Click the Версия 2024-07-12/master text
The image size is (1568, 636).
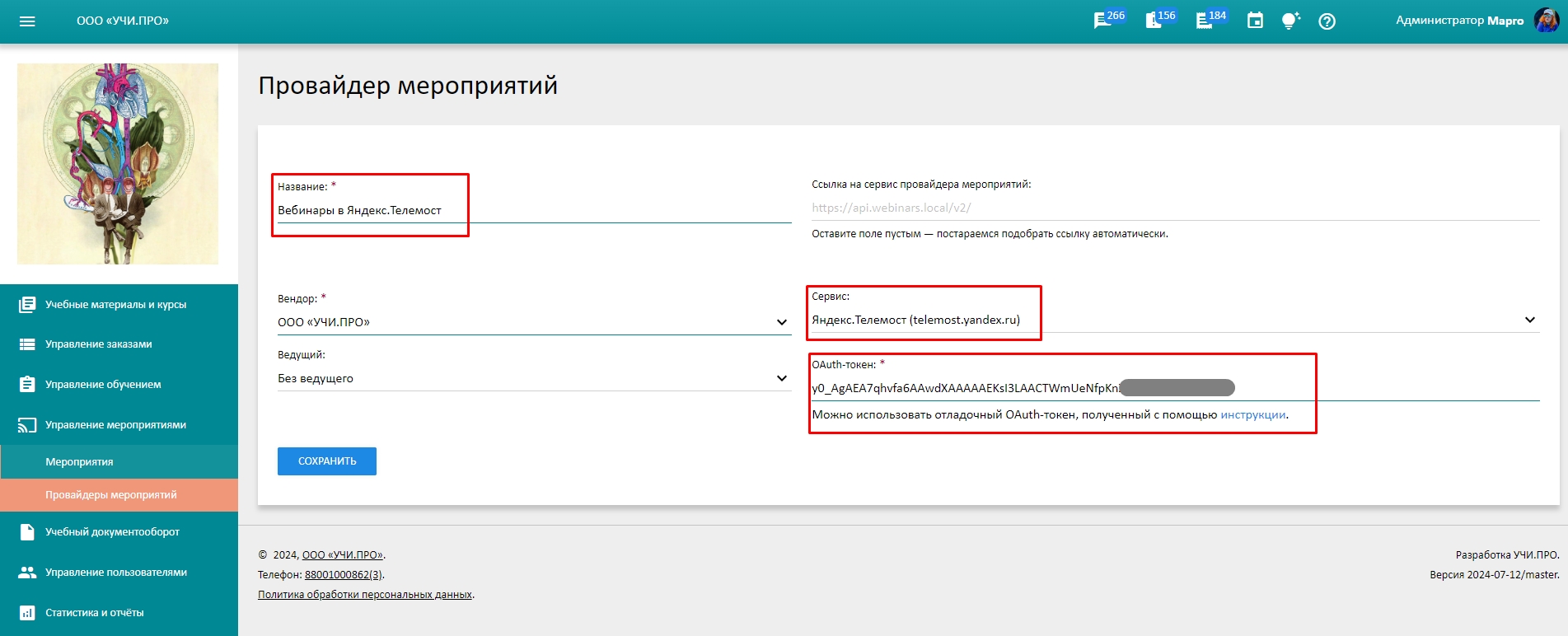[x=1495, y=575]
